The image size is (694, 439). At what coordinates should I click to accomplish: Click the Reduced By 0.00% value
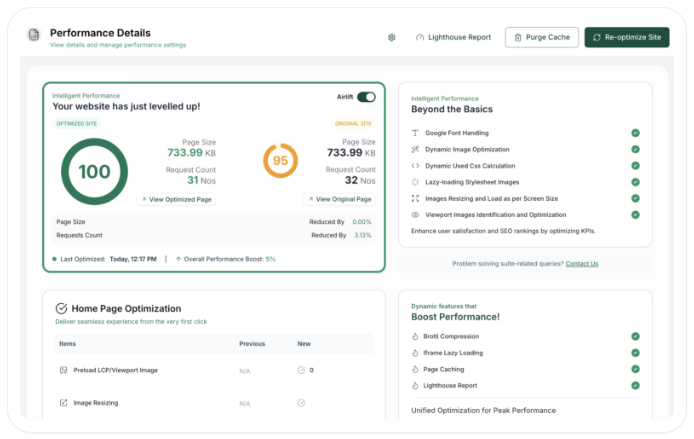tap(362, 222)
